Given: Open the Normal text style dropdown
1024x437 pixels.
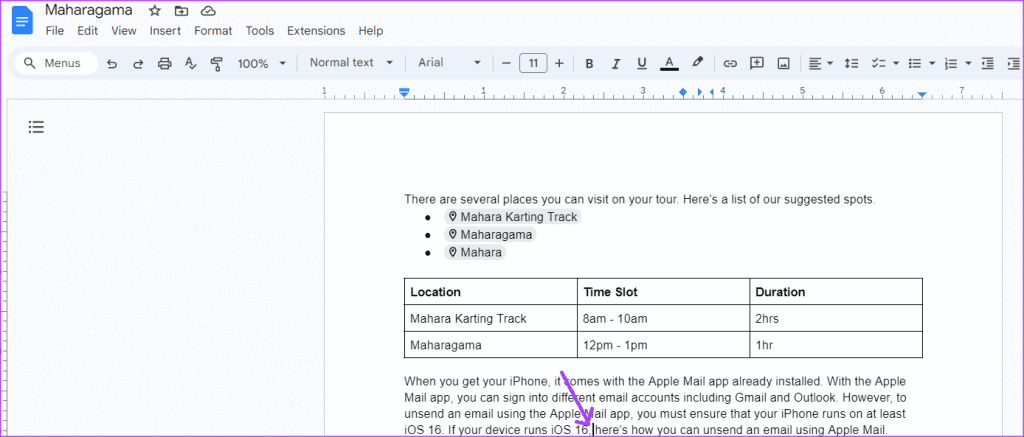Looking at the screenshot, I should 351,63.
